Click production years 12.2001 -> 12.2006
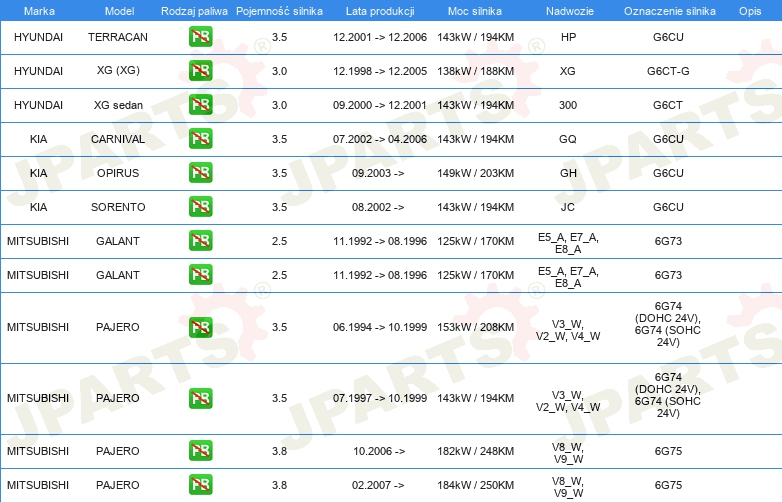Viewport: 782px width, 502px height. point(380,37)
